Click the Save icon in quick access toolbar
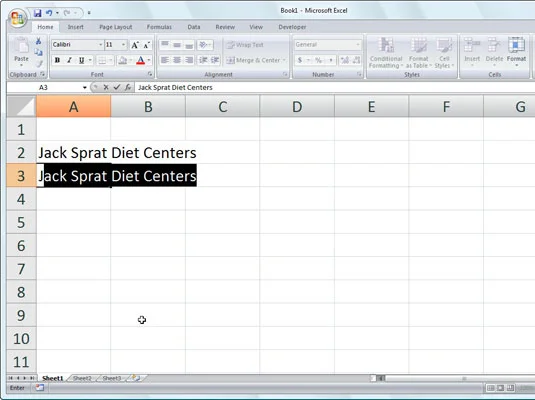This screenshot has height=400, width=535. [38, 13]
